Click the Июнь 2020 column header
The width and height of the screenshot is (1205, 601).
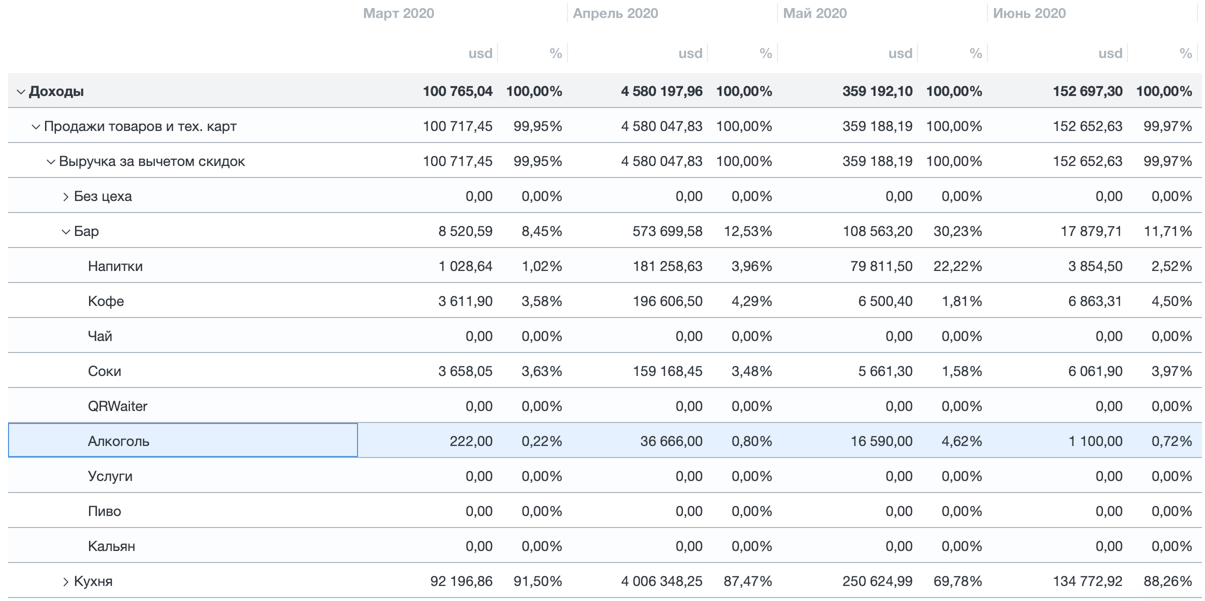(1029, 14)
